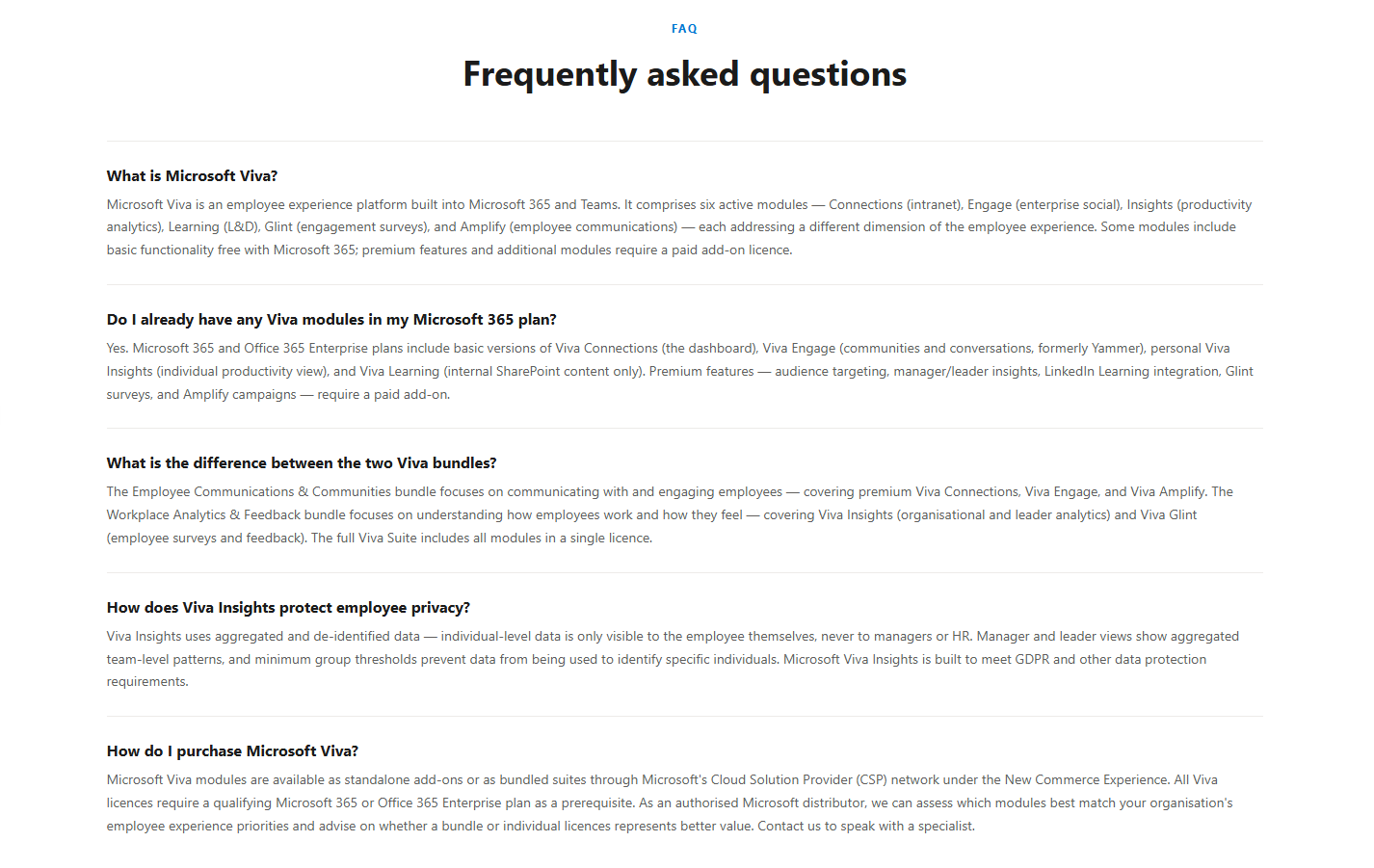The width and height of the screenshot is (1374, 868).
Task: Open the 'Do I already have any Viva modules' question
Action: coord(331,320)
